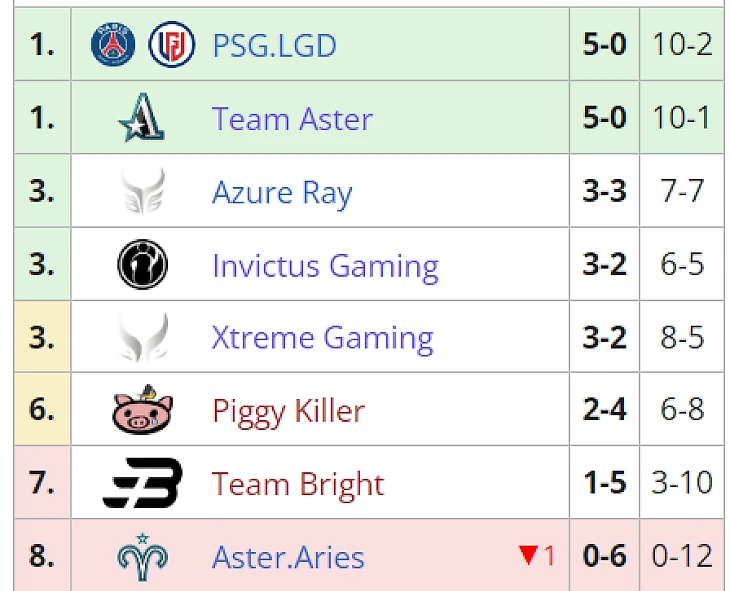
Task: Click the Aster.Aries 0-12 game score
Action: click(682, 557)
